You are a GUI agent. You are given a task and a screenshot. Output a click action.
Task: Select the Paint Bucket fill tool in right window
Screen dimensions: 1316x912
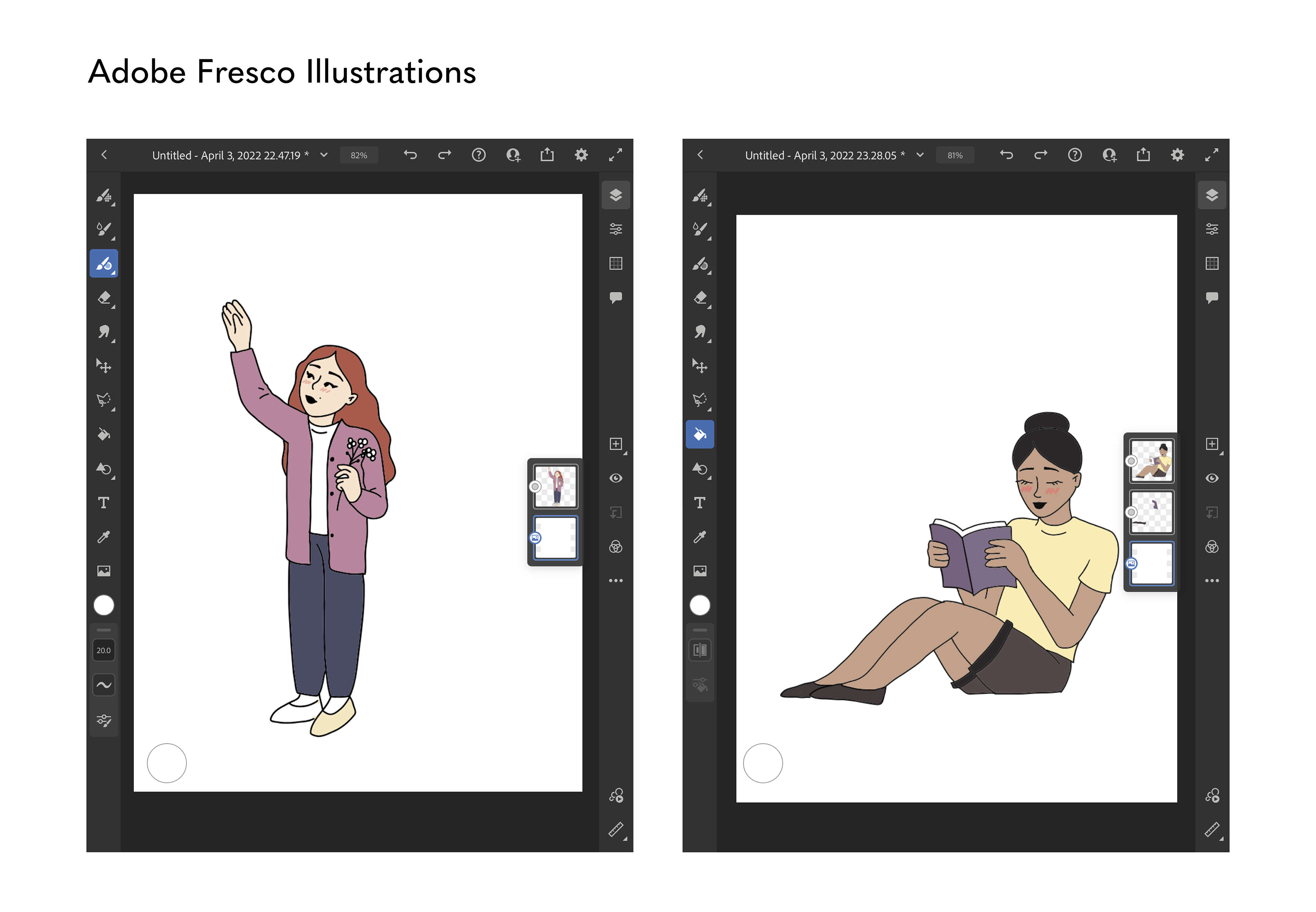tap(700, 434)
